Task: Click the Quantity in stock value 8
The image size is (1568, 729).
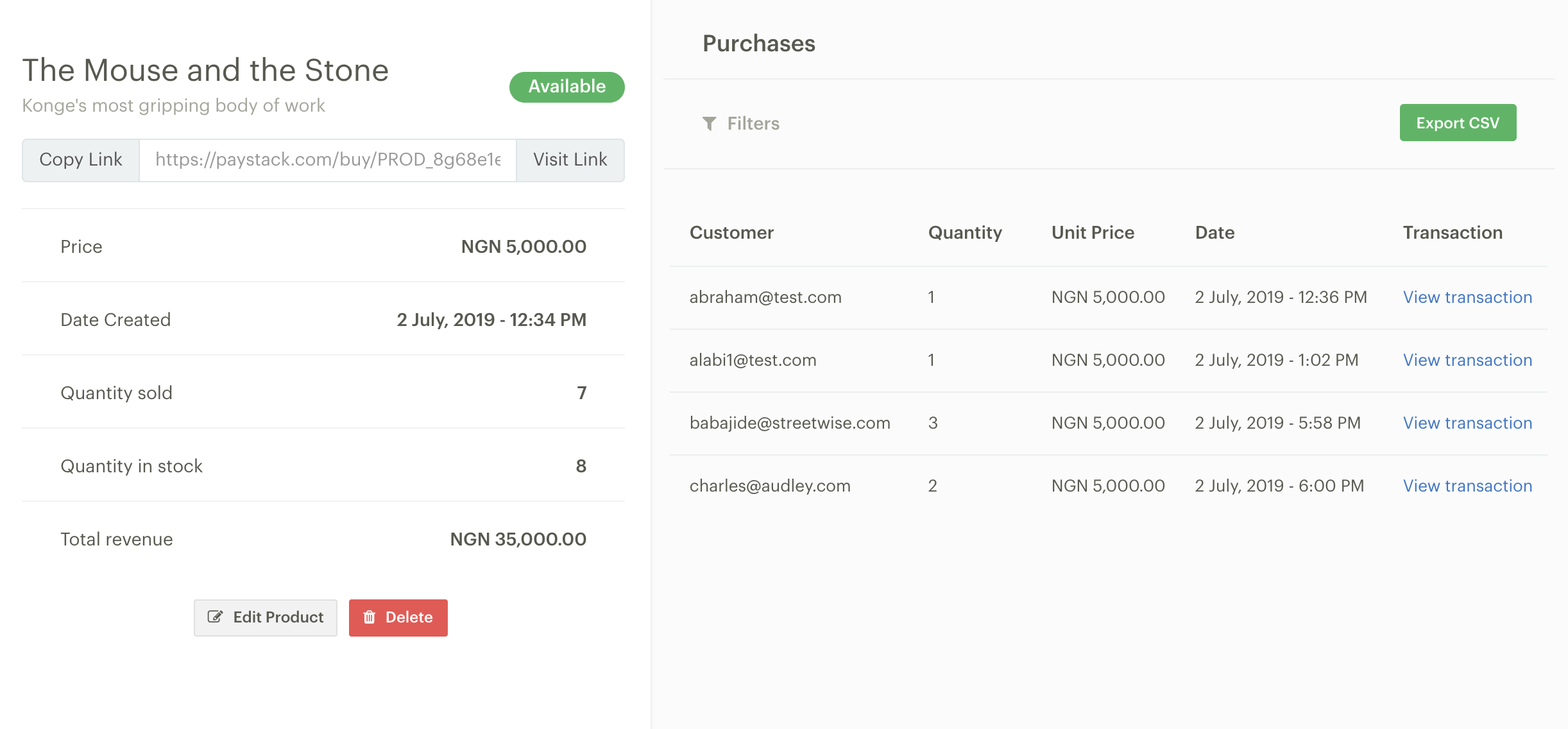Action: click(x=581, y=466)
